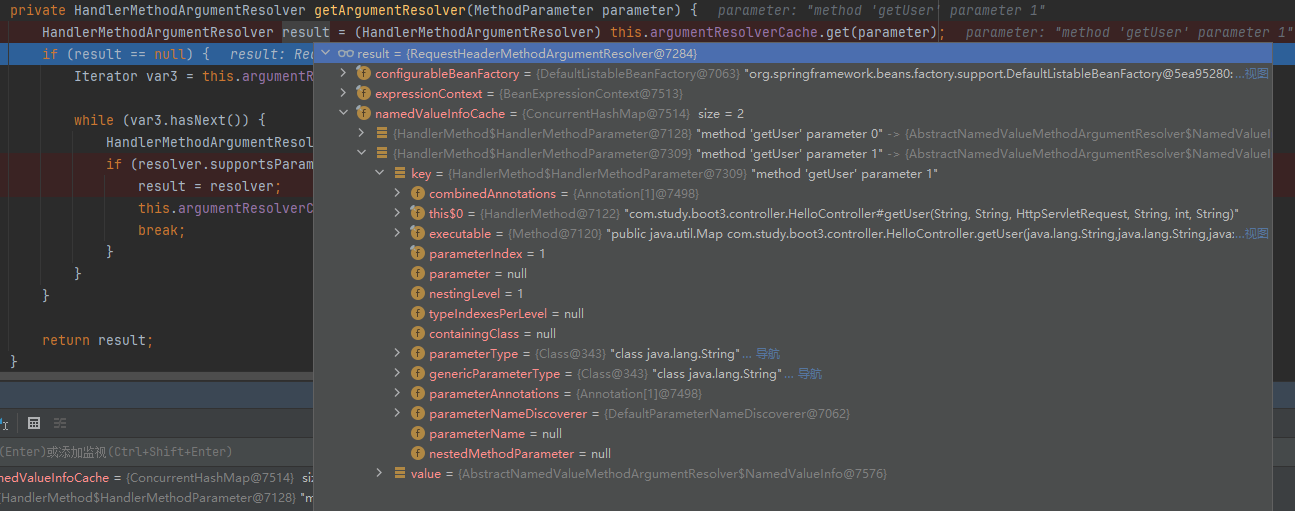Click HandlerMethodParameter@7128 row in bottom pane
Viewport: 1295px width, 511px height.
pyautogui.click(x=156, y=497)
